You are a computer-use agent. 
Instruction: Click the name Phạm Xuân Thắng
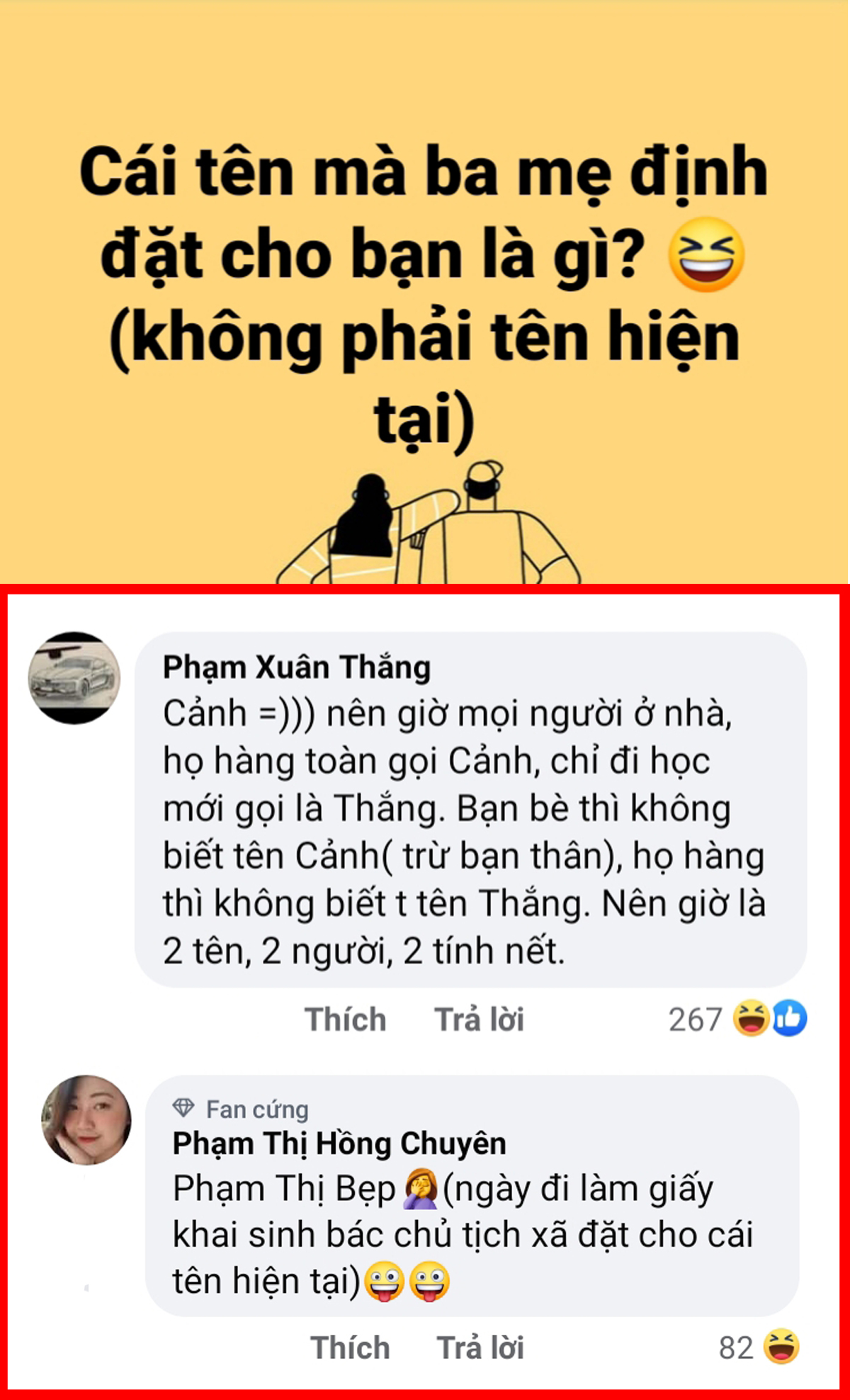coord(297,667)
